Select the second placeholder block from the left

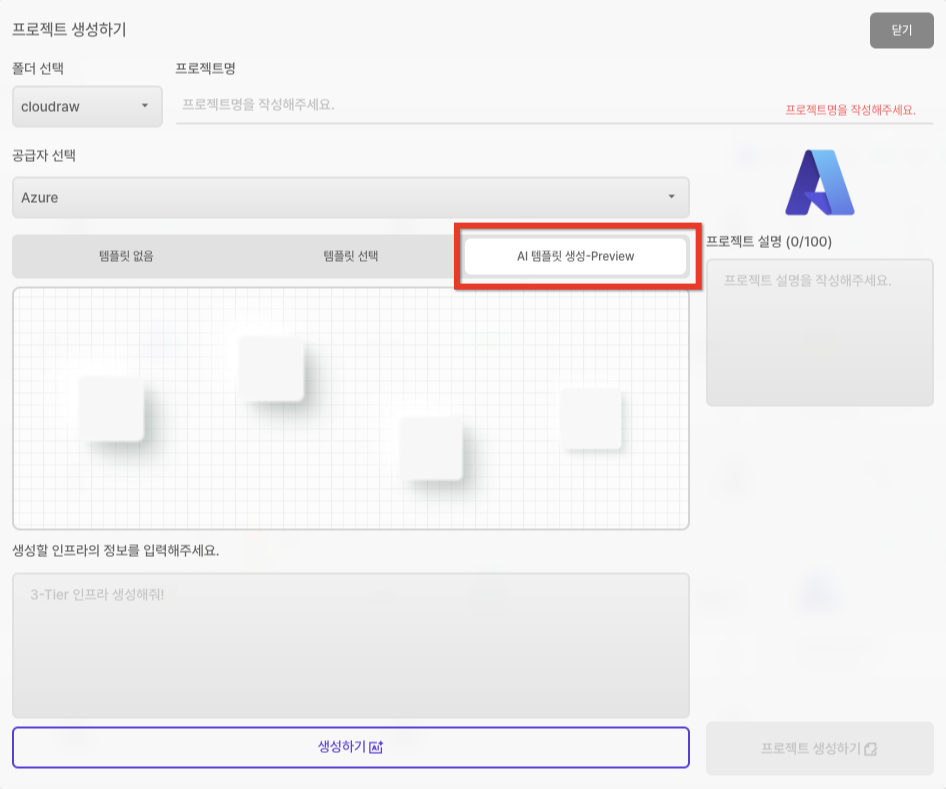pos(271,368)
